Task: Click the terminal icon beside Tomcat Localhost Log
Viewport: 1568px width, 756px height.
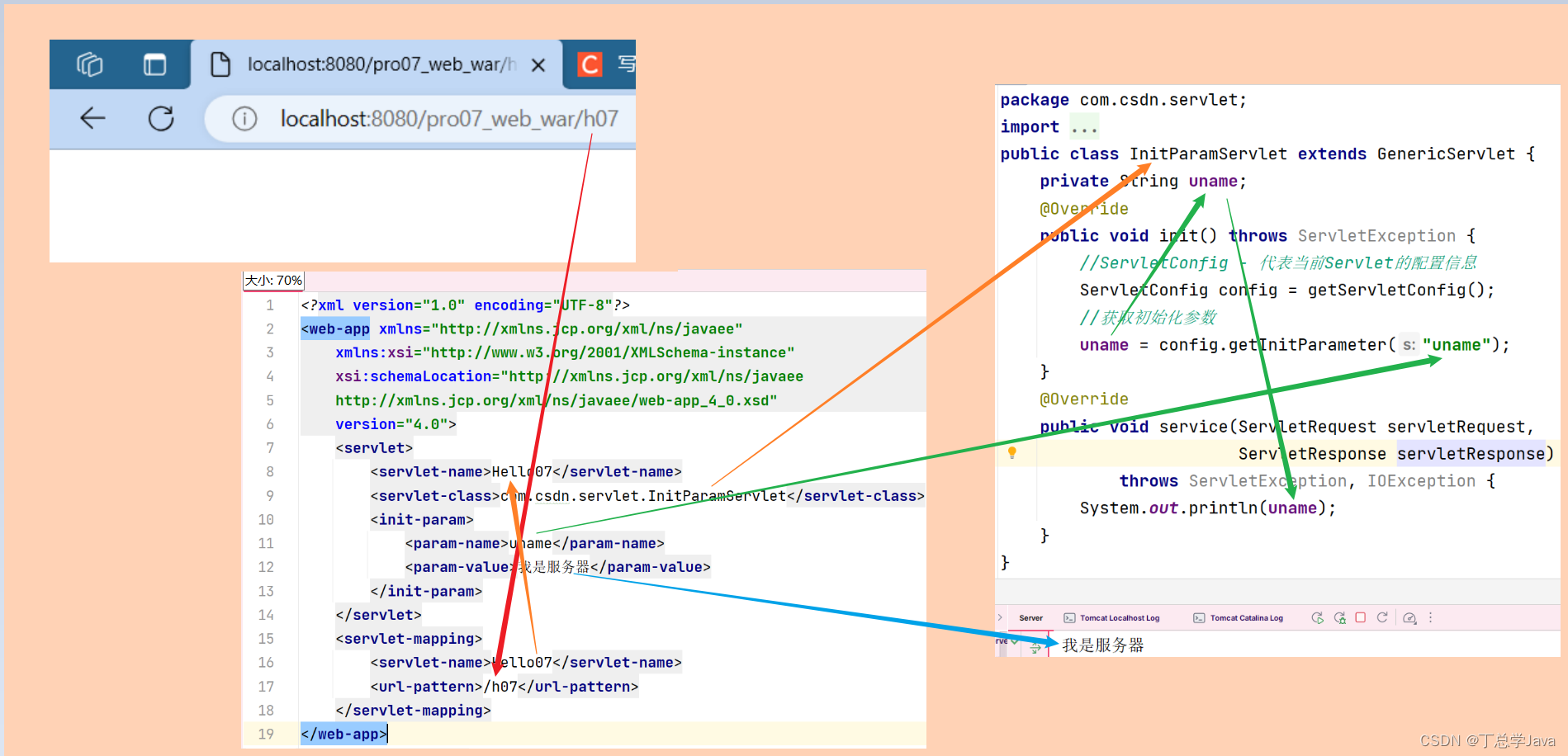Action: tap(1068, 618)
